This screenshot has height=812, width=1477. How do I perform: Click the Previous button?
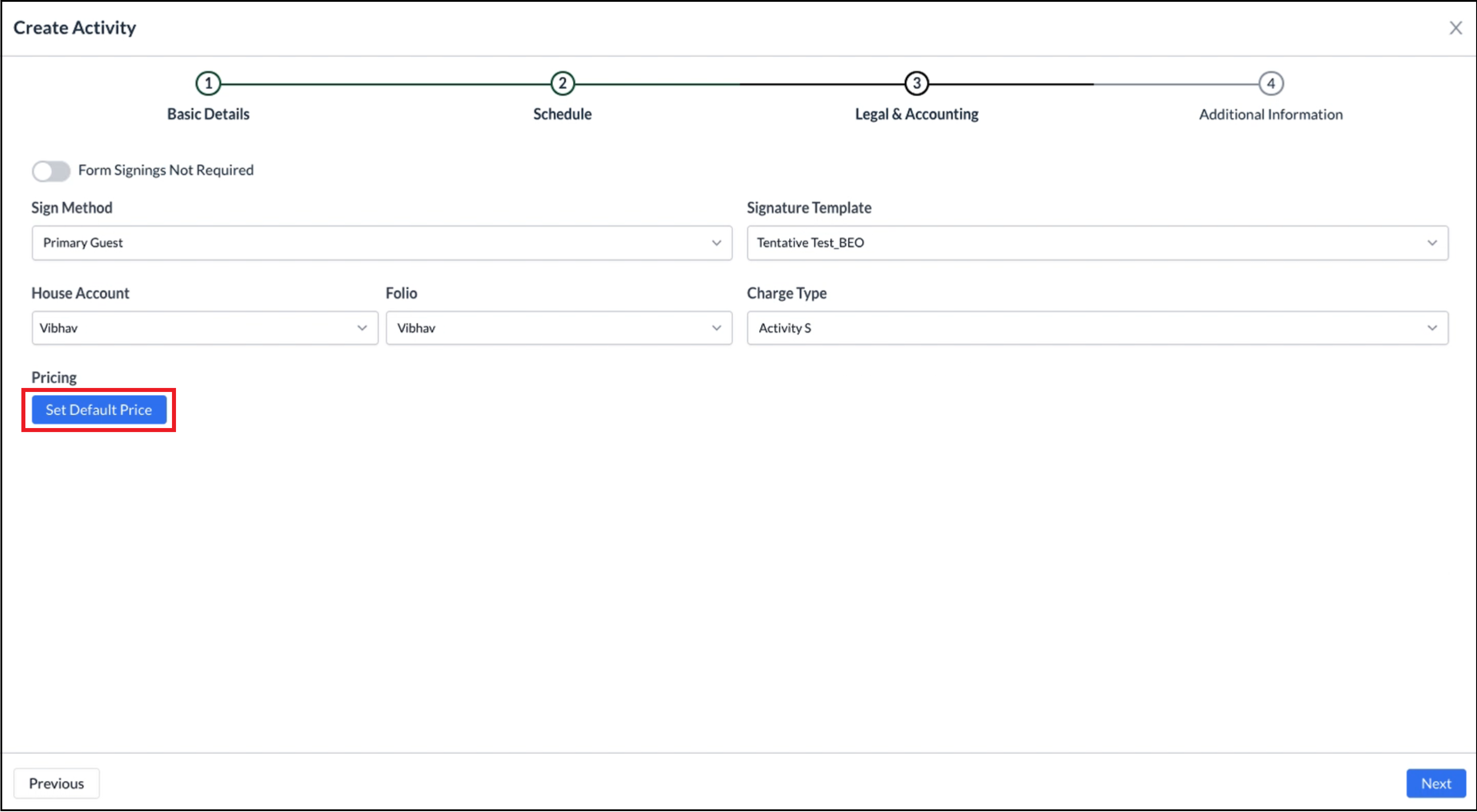[56, 783]
